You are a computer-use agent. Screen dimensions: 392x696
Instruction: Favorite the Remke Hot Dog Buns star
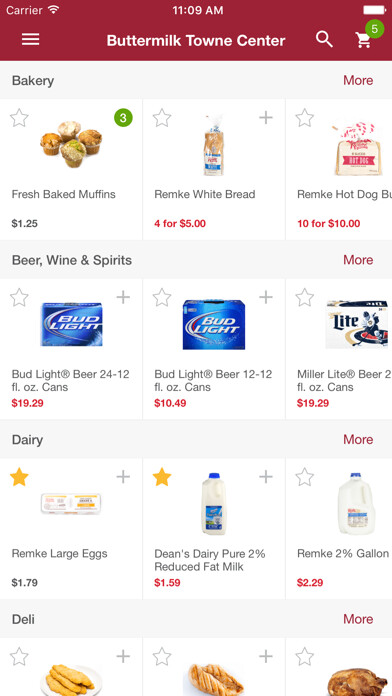[x=305, y=118]
